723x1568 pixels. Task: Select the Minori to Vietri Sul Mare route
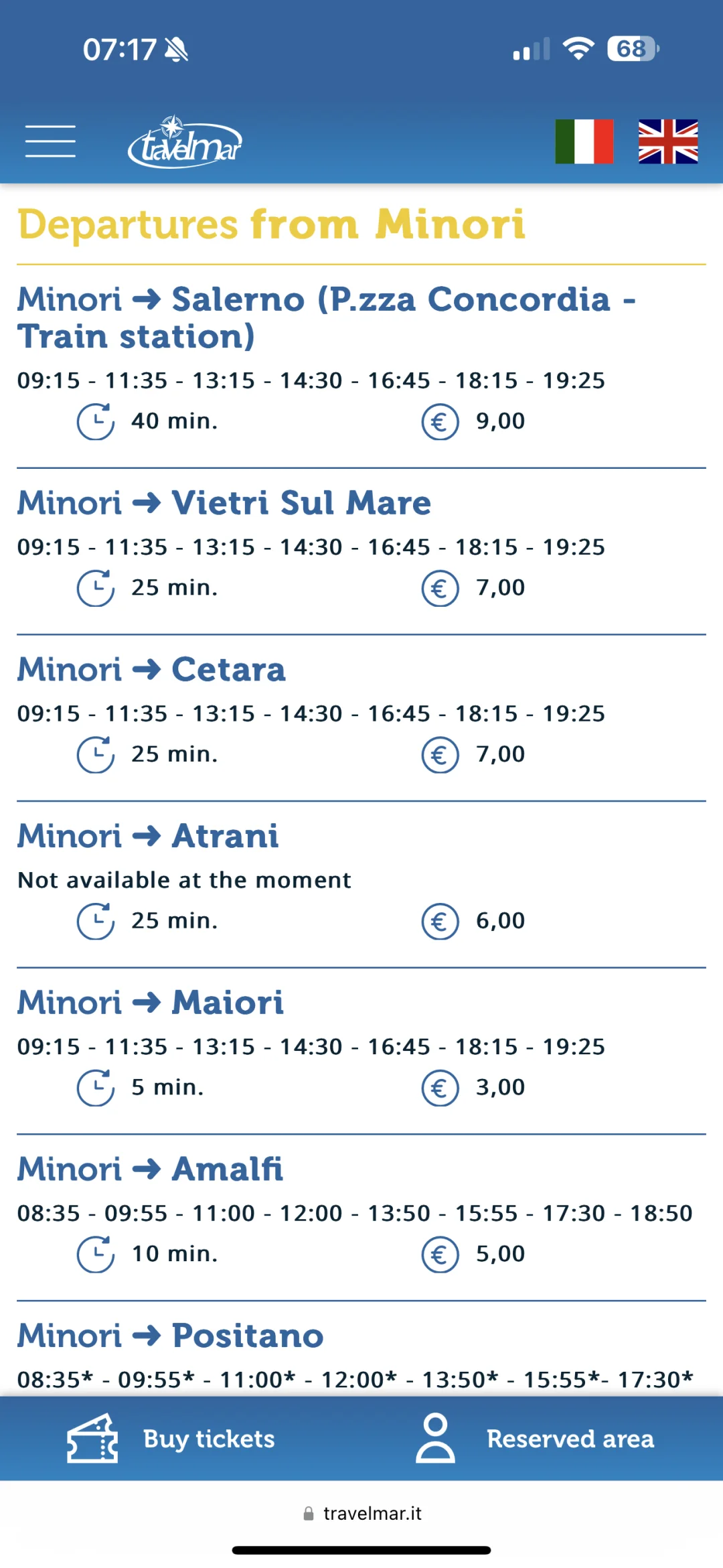(224, 503)
